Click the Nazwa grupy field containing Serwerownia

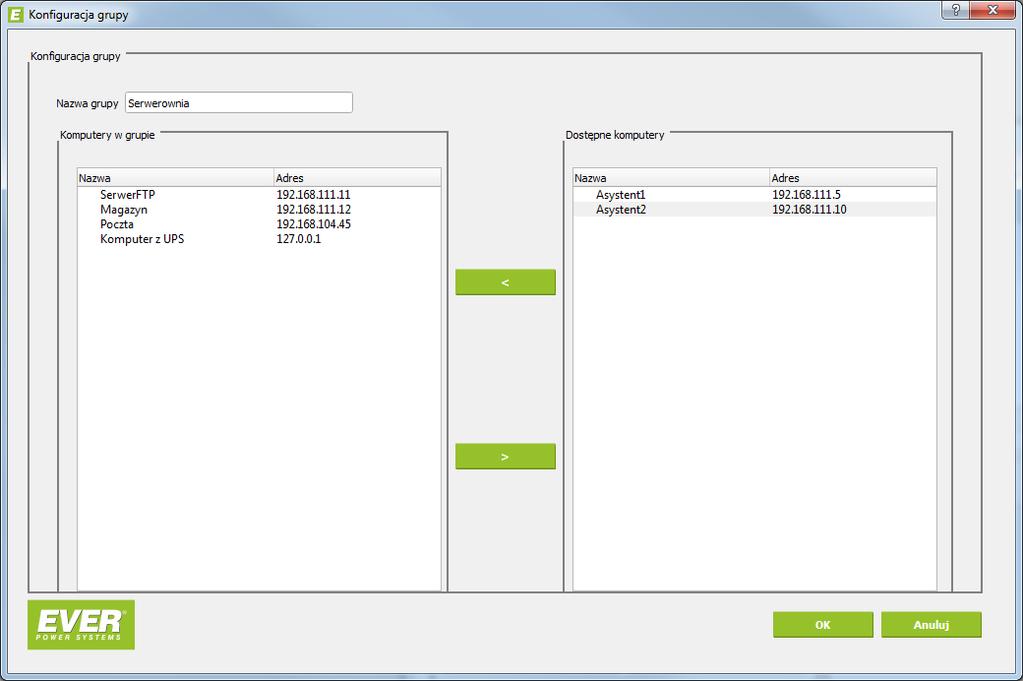[239, 102]
